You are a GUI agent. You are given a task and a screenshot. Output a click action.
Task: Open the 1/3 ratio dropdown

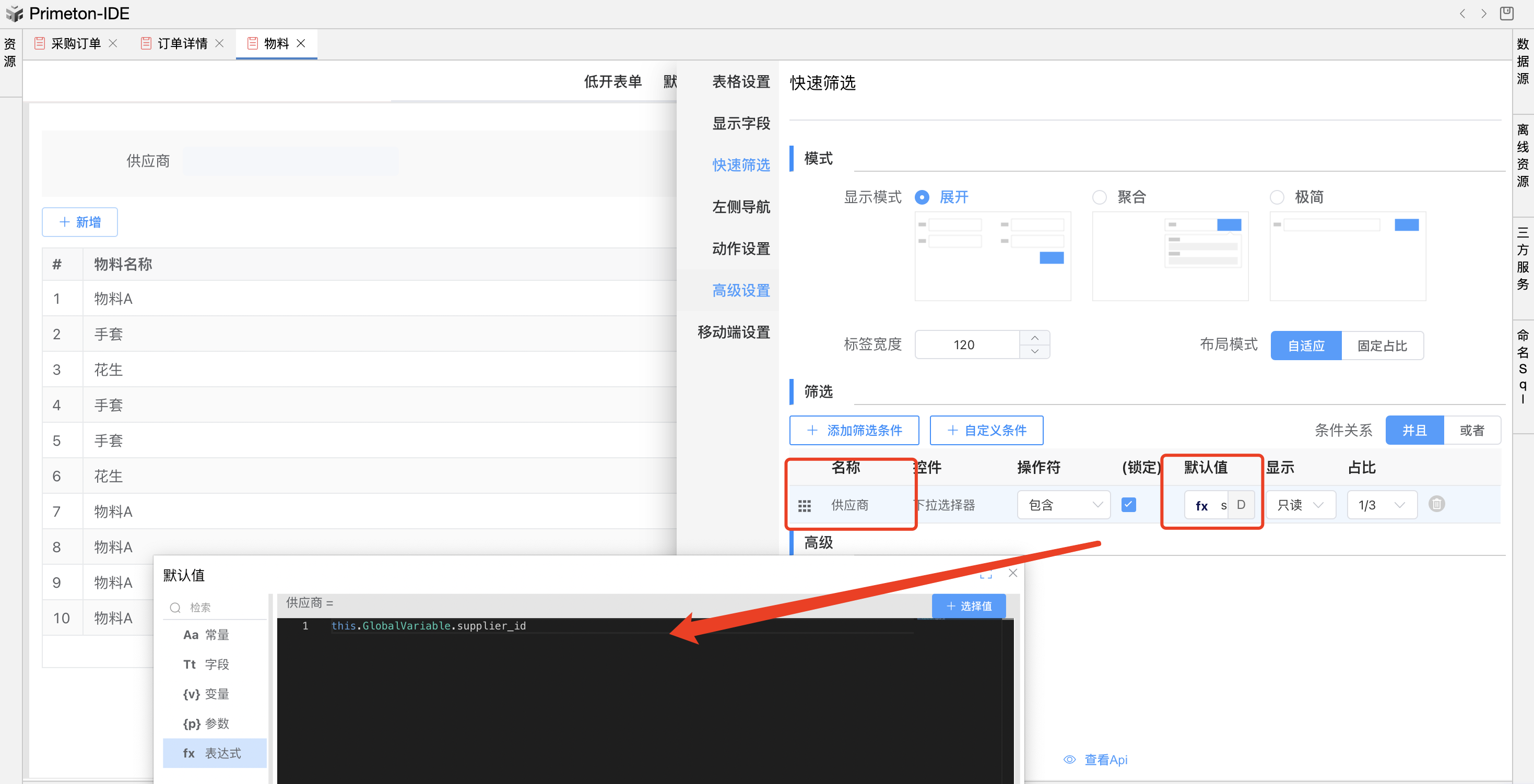click(x=1381, y=505)
